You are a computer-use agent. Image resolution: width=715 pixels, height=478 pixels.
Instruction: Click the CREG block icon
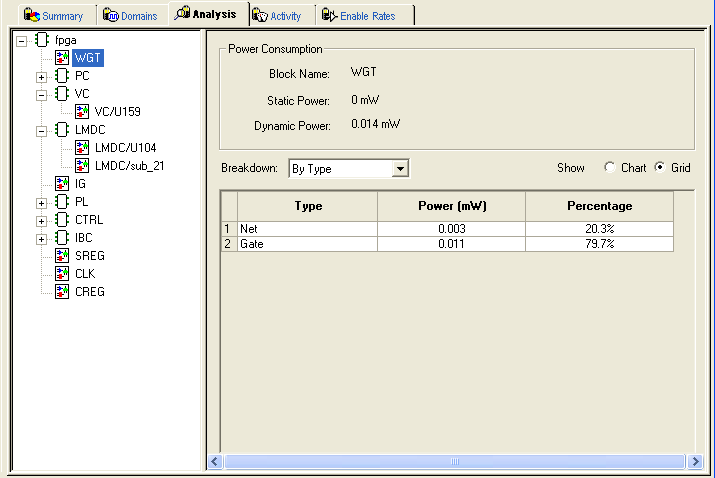62,292
